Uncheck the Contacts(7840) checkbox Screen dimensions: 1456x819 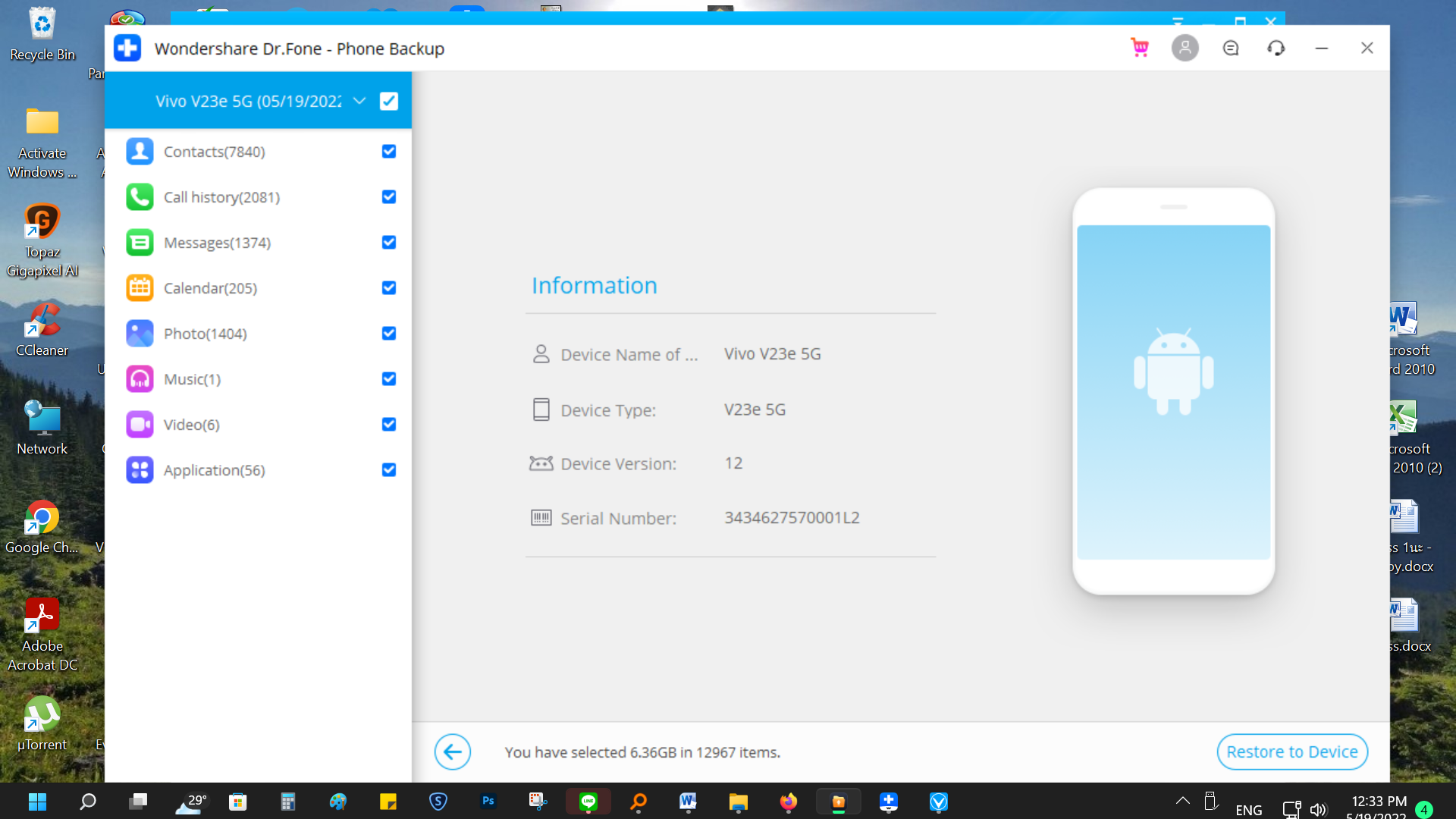pyautogui.click(x=389, y=152)
